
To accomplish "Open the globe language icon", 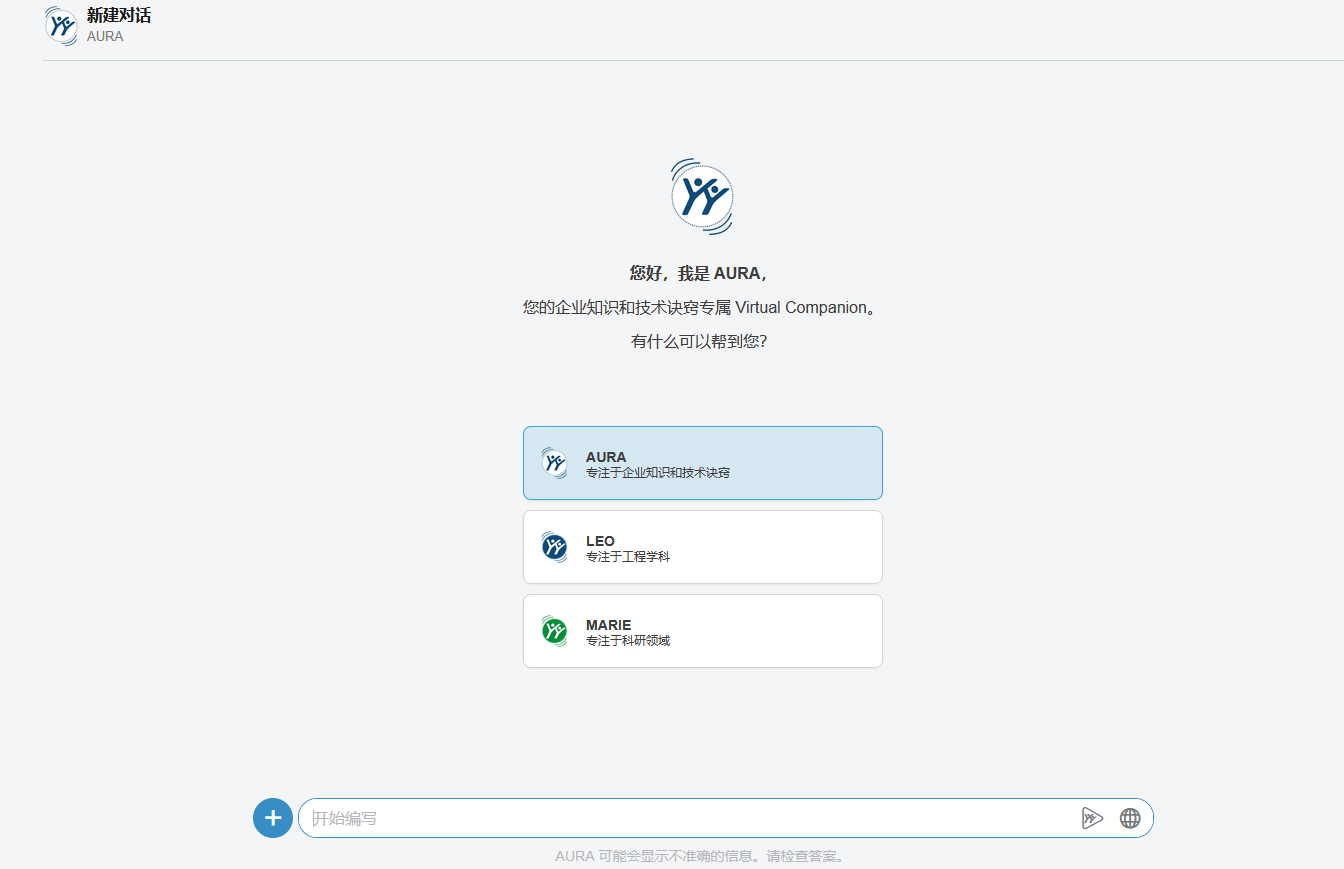I will tap(1130, 818).
